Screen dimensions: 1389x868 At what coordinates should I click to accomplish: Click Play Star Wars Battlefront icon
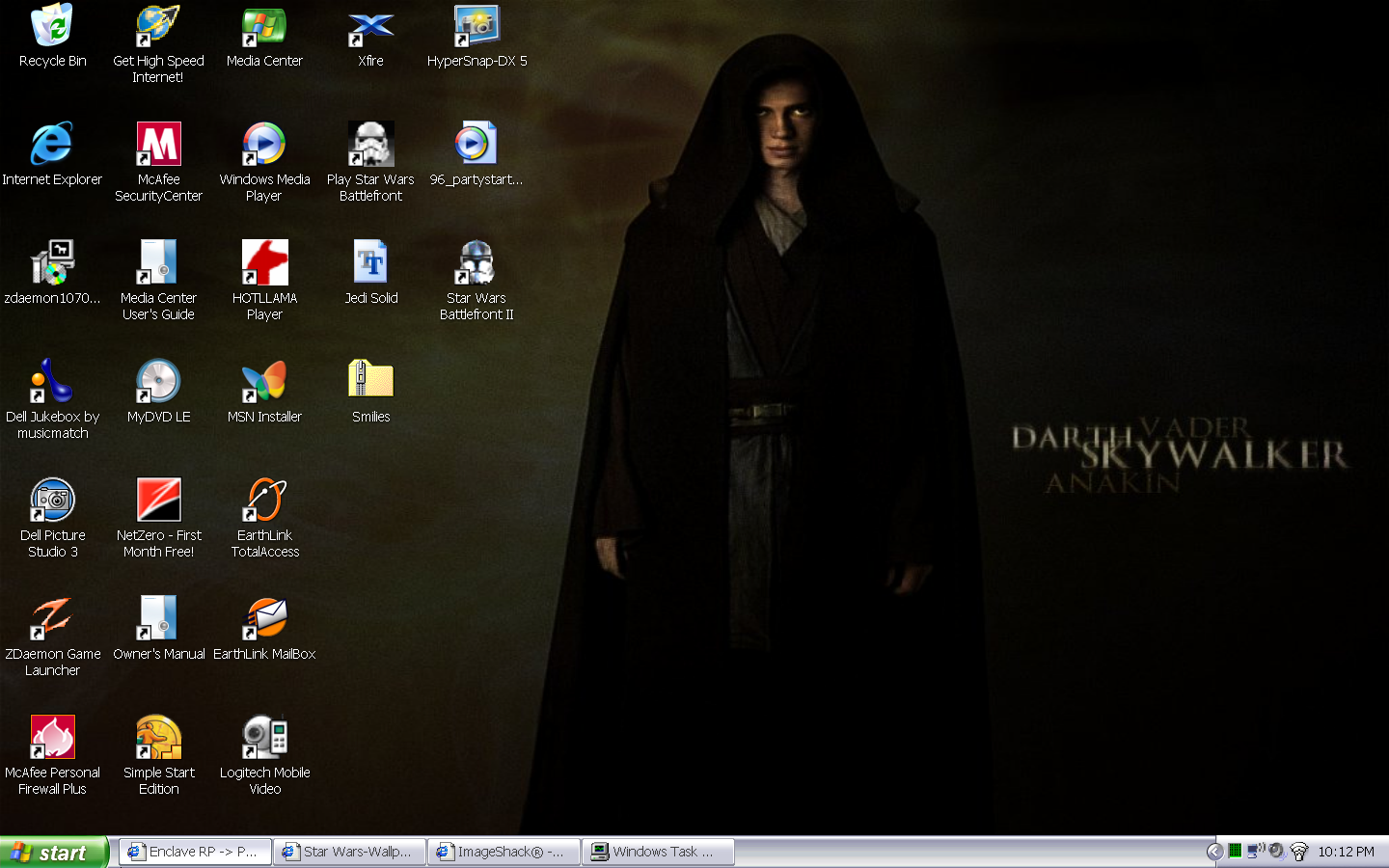pos(370,145)
